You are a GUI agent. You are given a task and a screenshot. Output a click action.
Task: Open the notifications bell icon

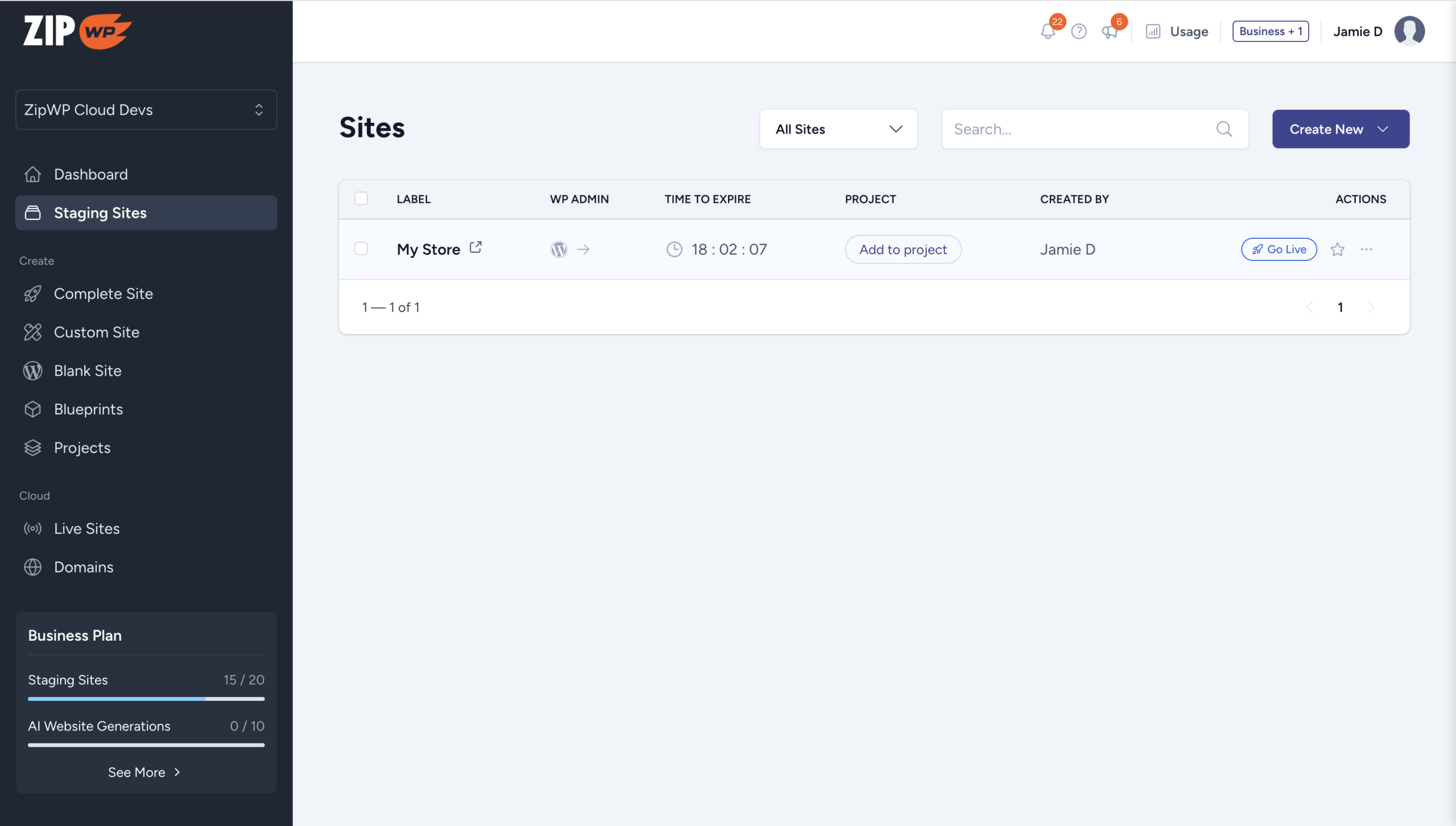(1048, 32)
